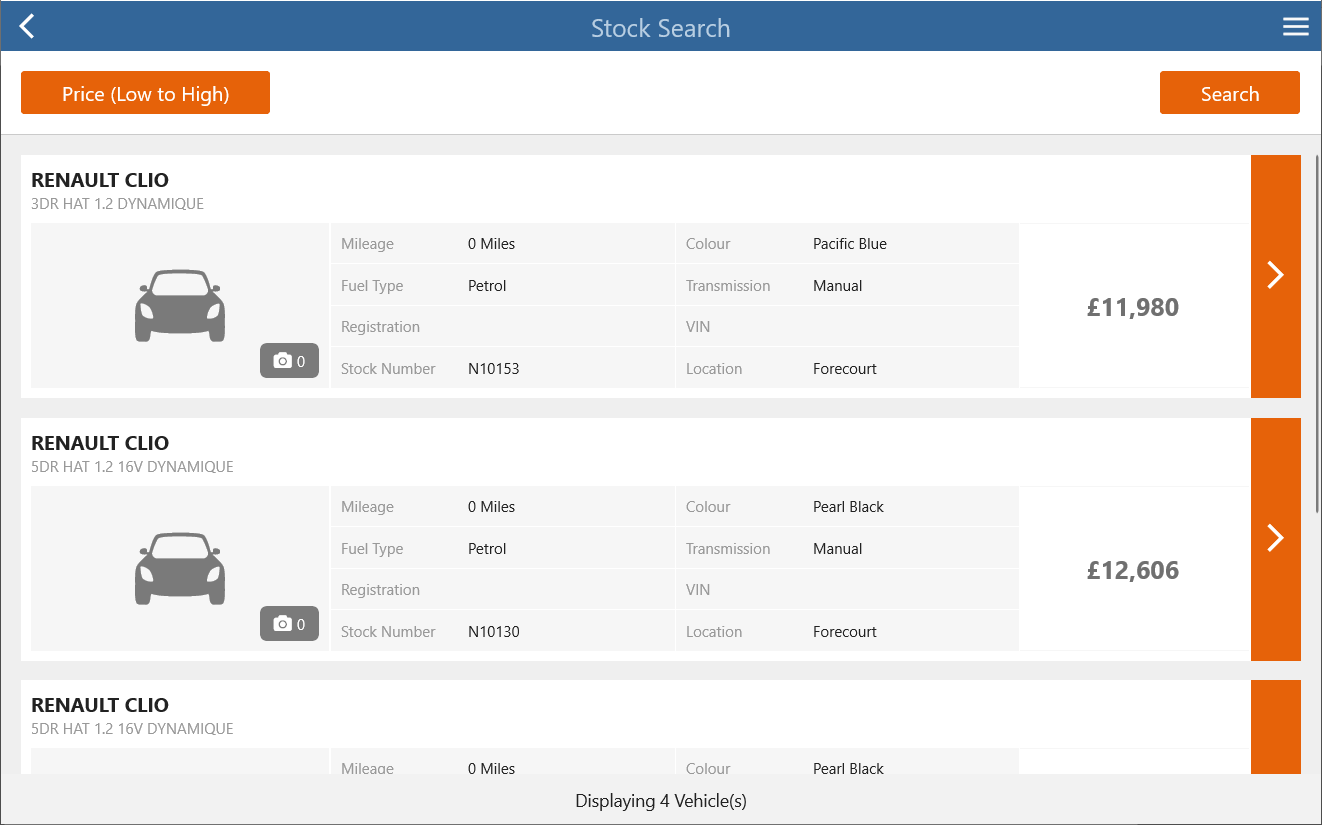This screenshot has width=1322, height=825.
Task: Click VIN label of stock N10130
Action: pyautogui.click(x=698, y=590)
